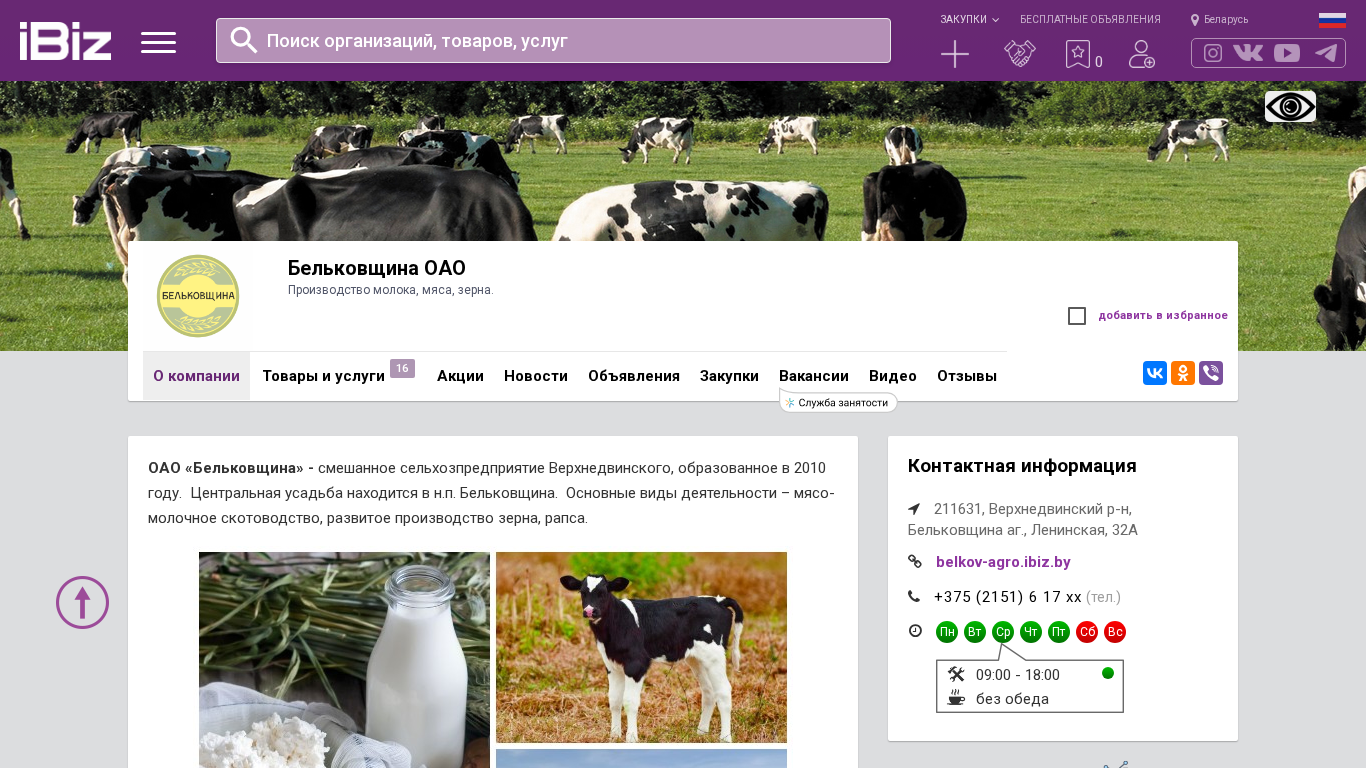Image resolution: width=1366 pixels, height=768 pixels.
Task: Open the О компании tab
Action: pyautogui.click(x=196, y=376)
